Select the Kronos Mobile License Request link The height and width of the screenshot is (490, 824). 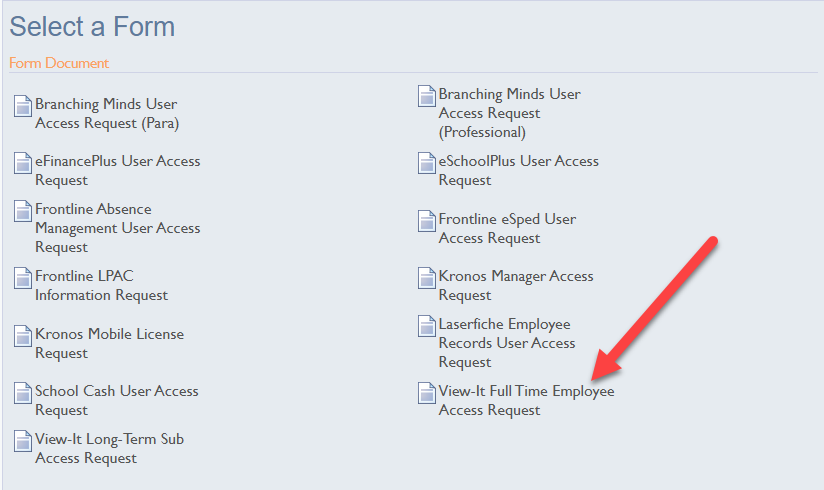(x=109, y=343)
